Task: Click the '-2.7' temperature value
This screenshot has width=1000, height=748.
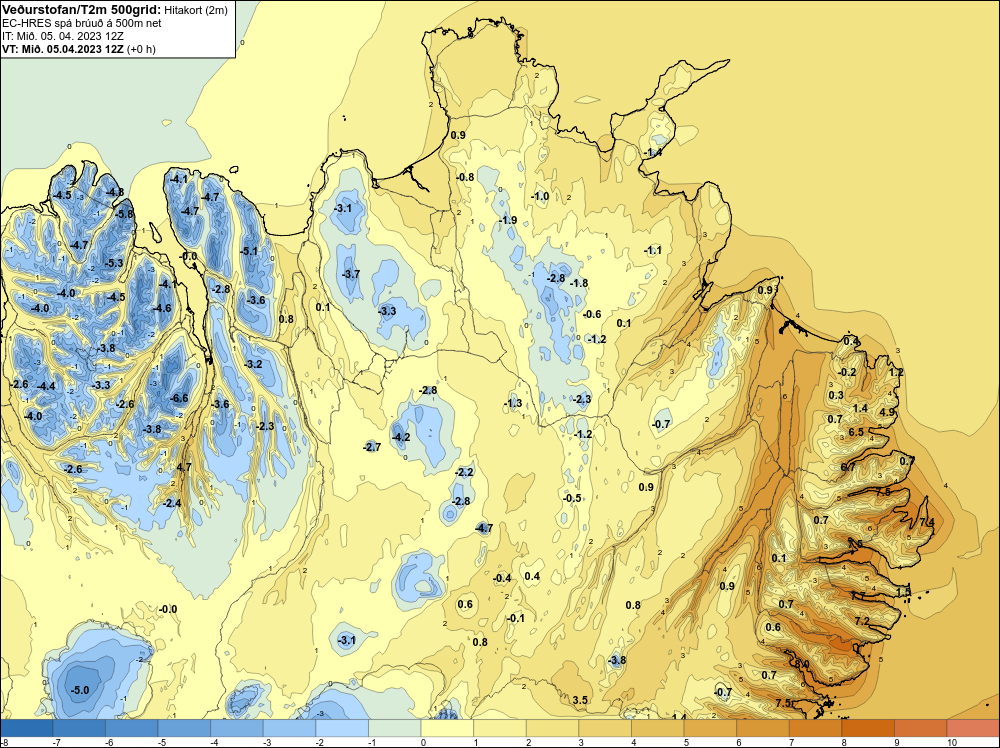Action: coord(372,447)
